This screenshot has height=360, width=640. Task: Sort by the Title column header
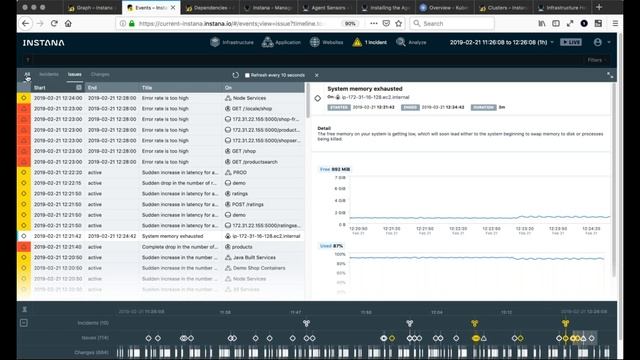(x=147, y=87)
